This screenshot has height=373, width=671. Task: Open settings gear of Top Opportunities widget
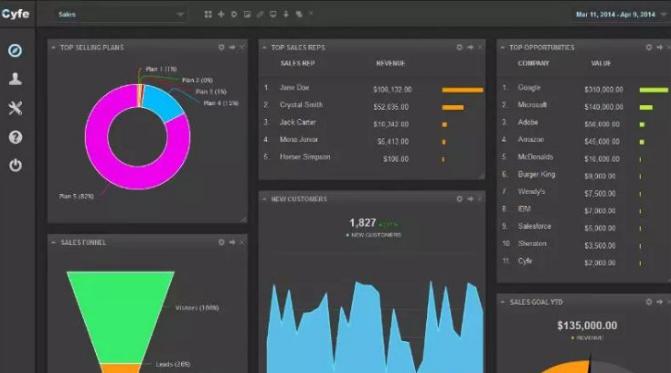[649, 47]
